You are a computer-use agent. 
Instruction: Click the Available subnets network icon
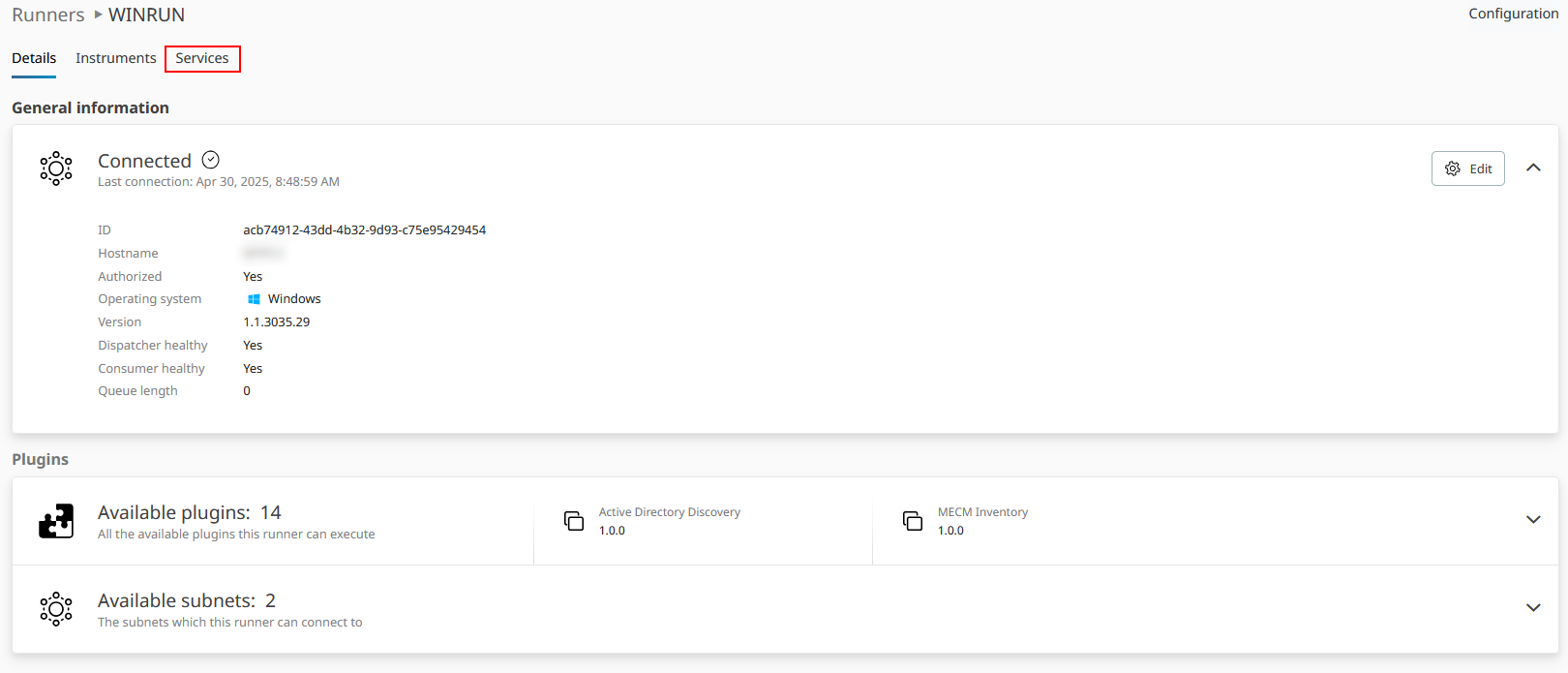56,609
